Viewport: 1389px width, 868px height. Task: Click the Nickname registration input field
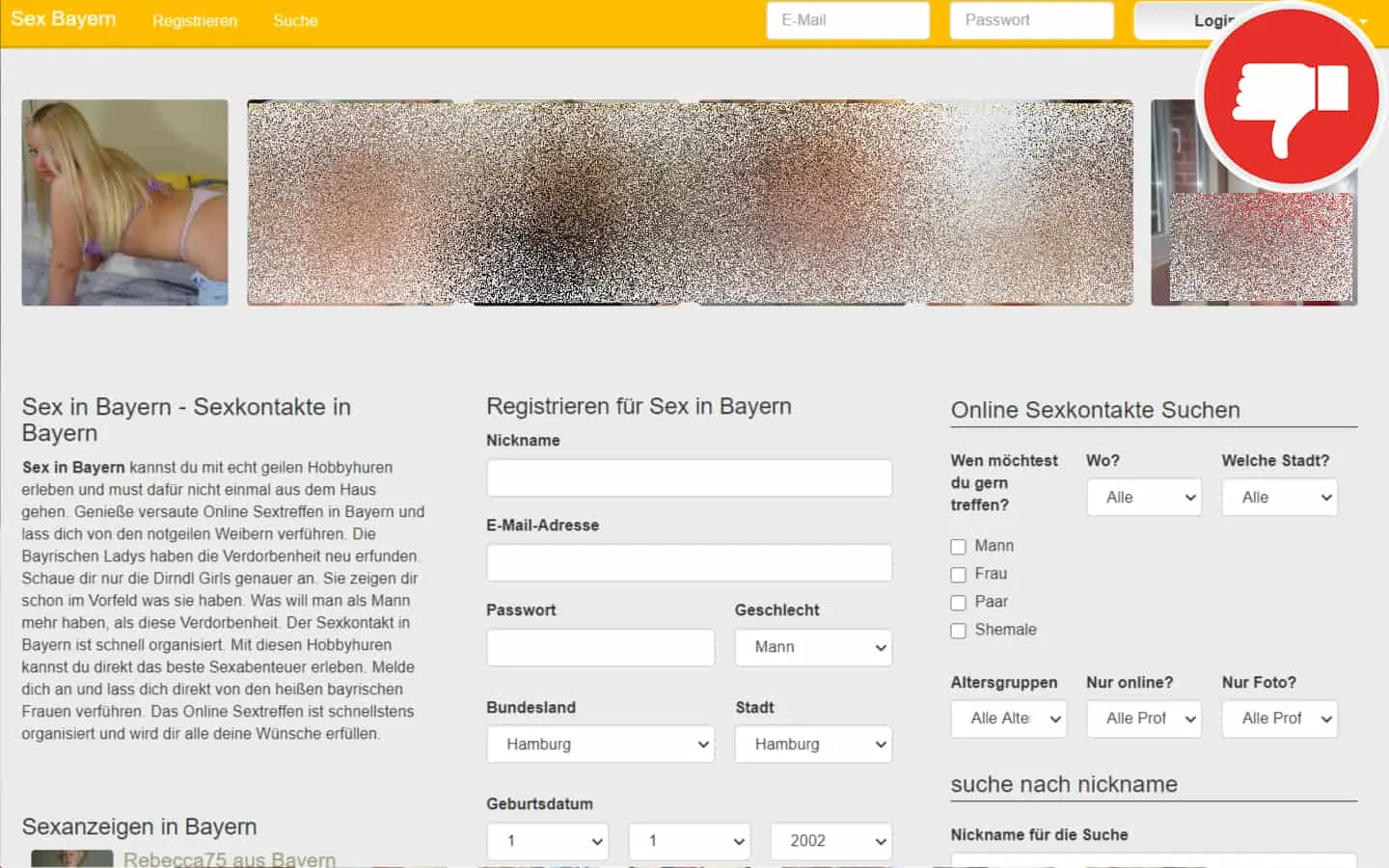[x=689, y=478]
